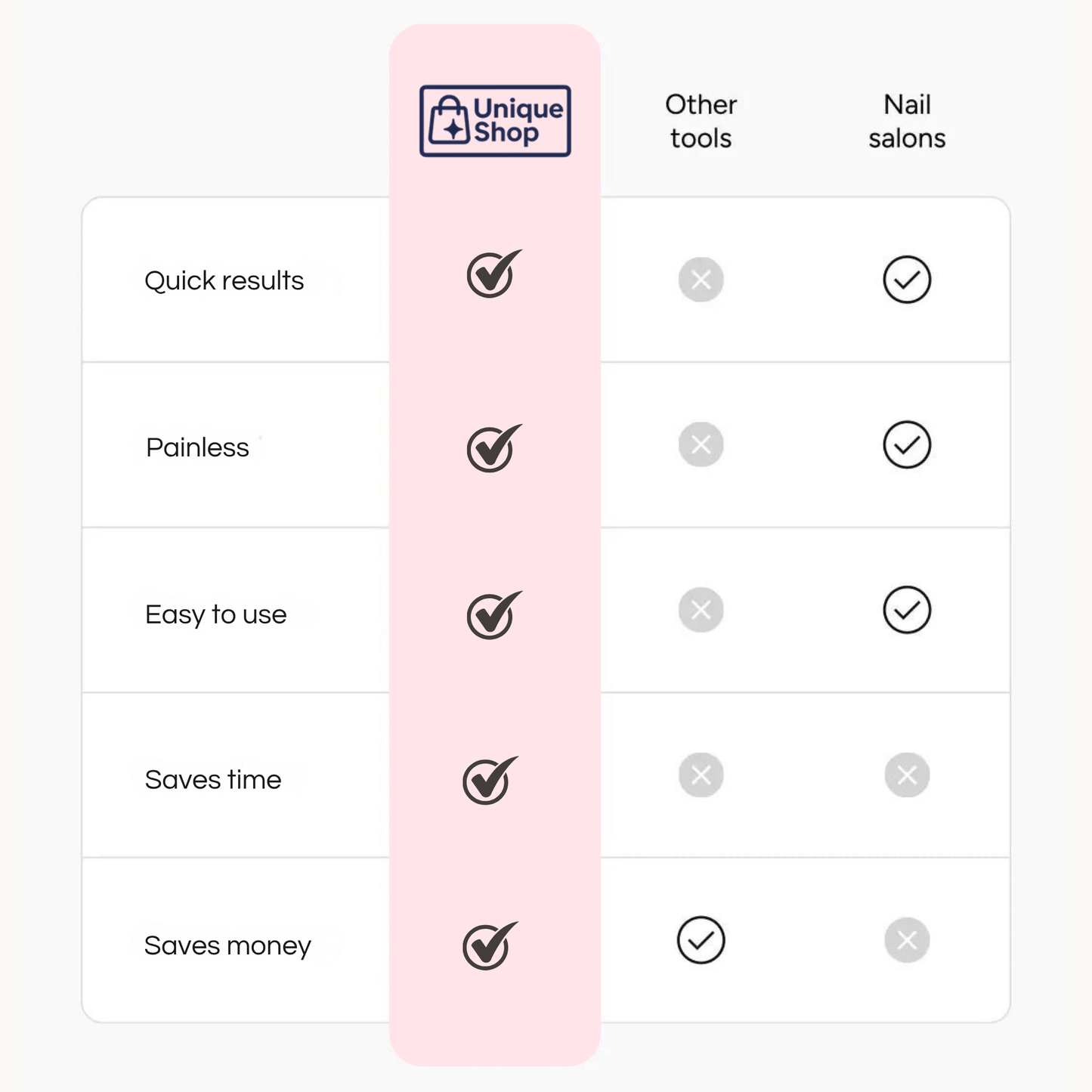Click Nail salons checkmark for Quick results
The height and width of the screenshot is (1092, 1092).
[907, 280]
